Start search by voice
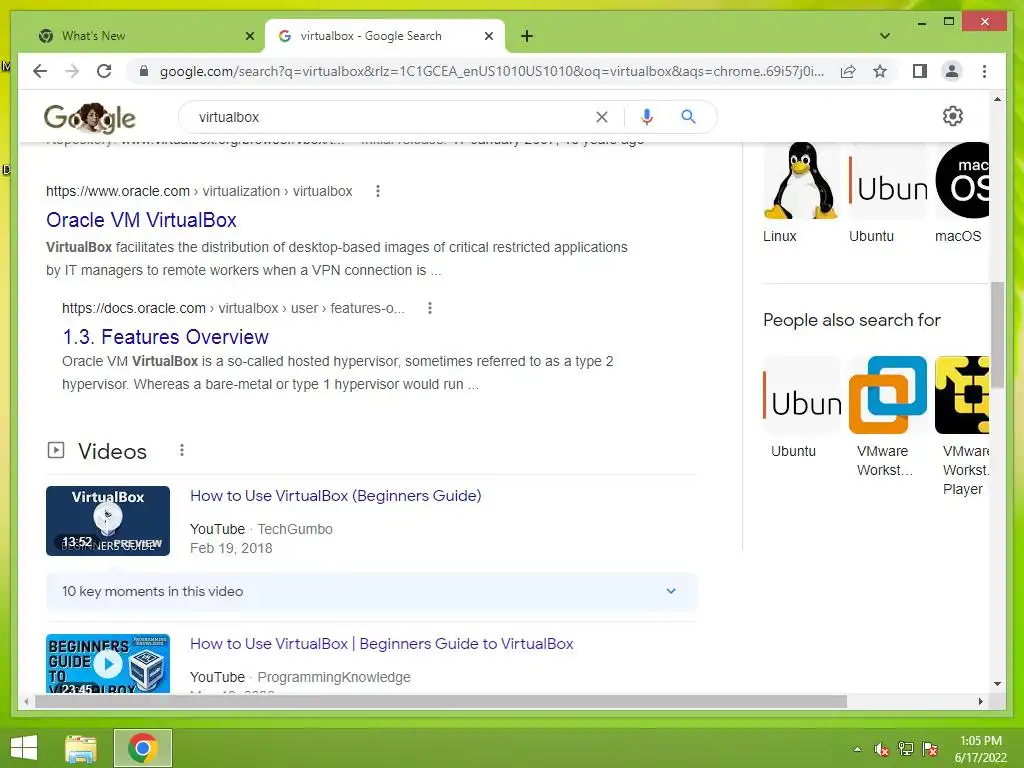The width and height of the screenshot is (1024, 768). (647, 117)
